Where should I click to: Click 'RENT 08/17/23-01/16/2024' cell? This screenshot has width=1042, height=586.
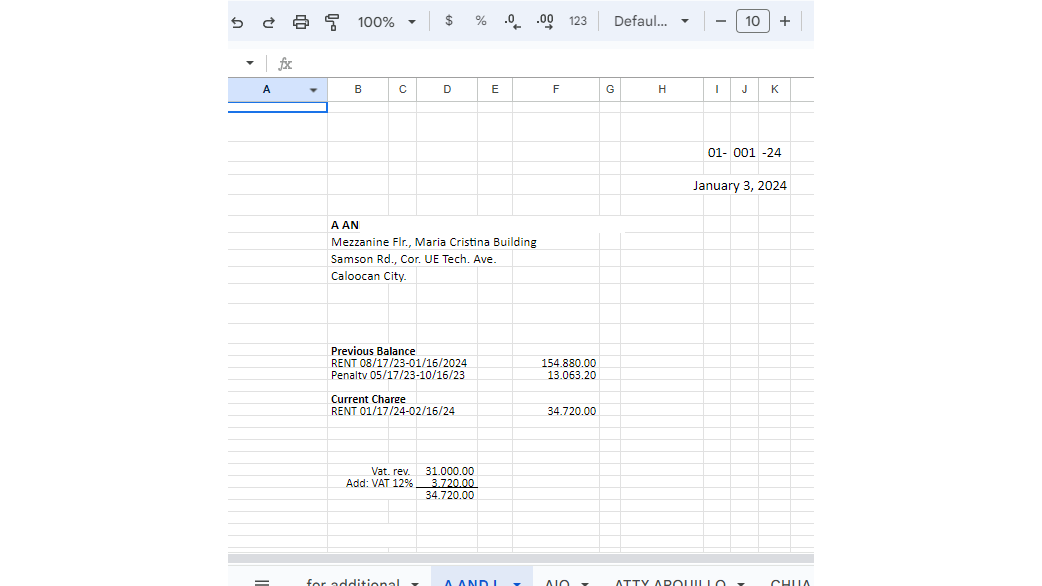[x=399, y=363]
